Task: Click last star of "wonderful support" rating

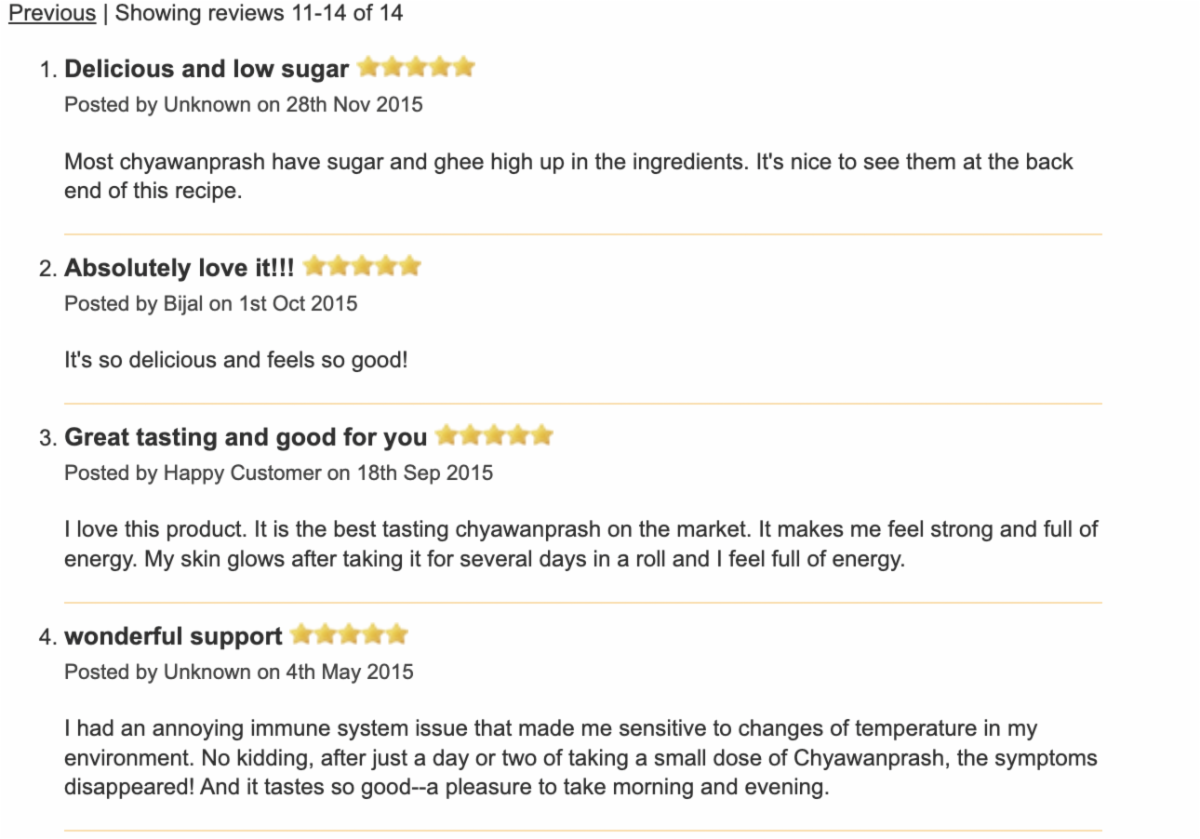Action: [x=397, y=635]
